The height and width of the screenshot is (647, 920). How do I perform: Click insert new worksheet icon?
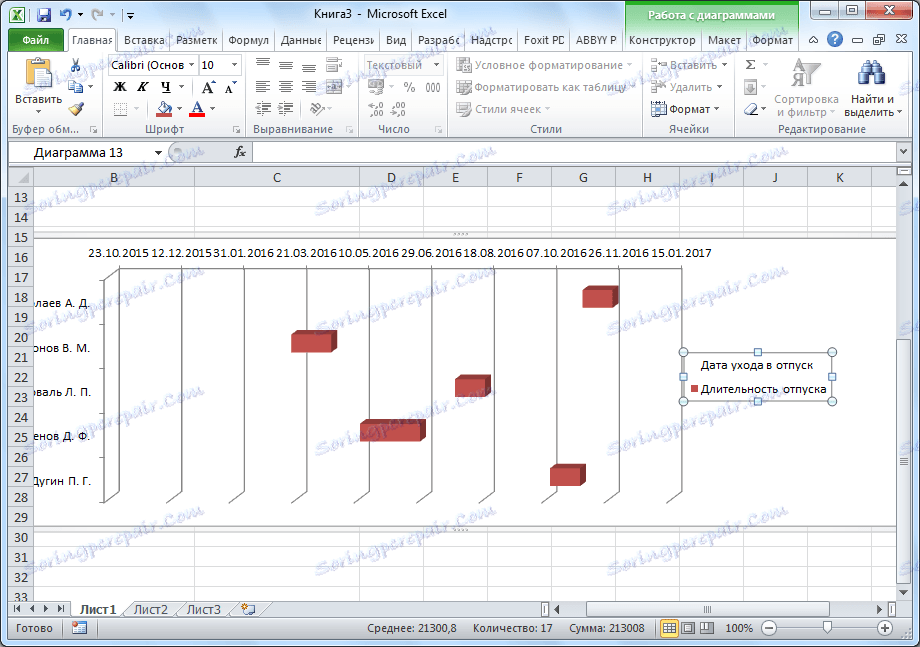pyautogui.click(x=248, y=609)
